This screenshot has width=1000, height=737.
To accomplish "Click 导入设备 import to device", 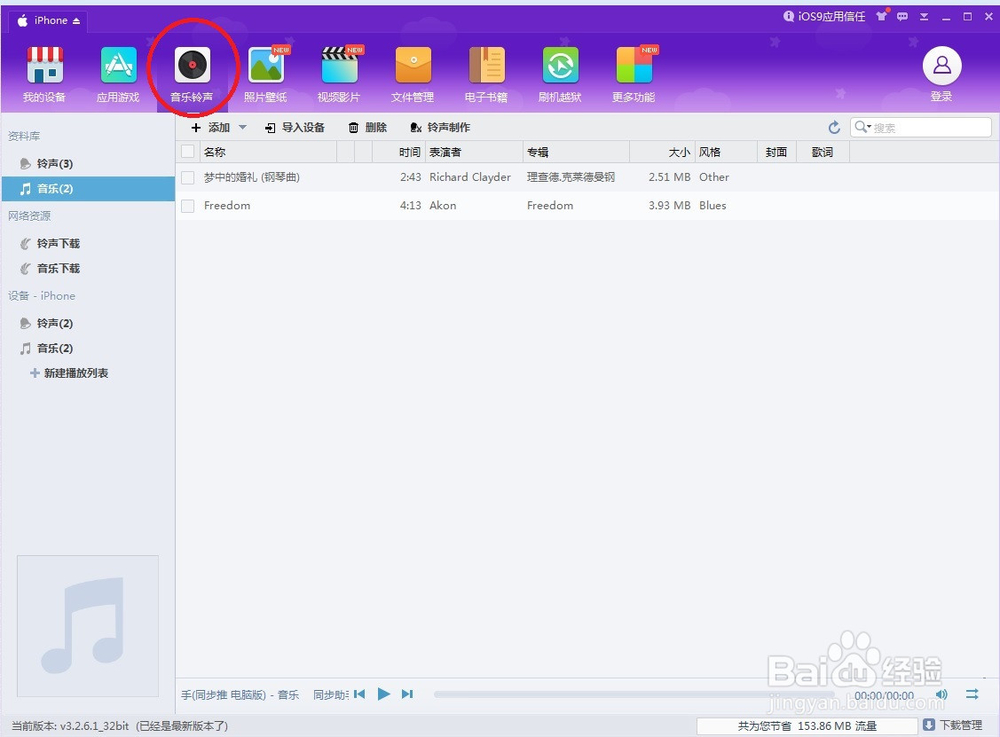I will [x=295, y=128].
